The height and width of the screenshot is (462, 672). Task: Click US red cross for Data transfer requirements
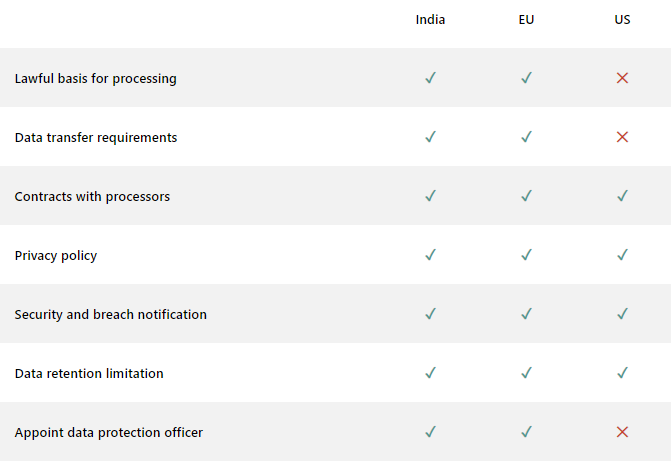click(622, 137)
